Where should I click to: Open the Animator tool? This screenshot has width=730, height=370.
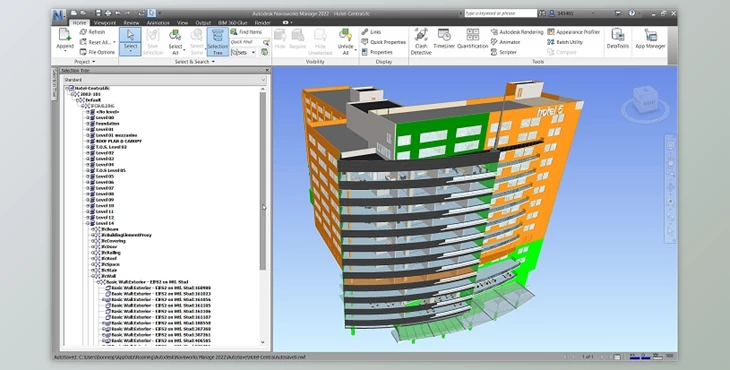point(505,42)
